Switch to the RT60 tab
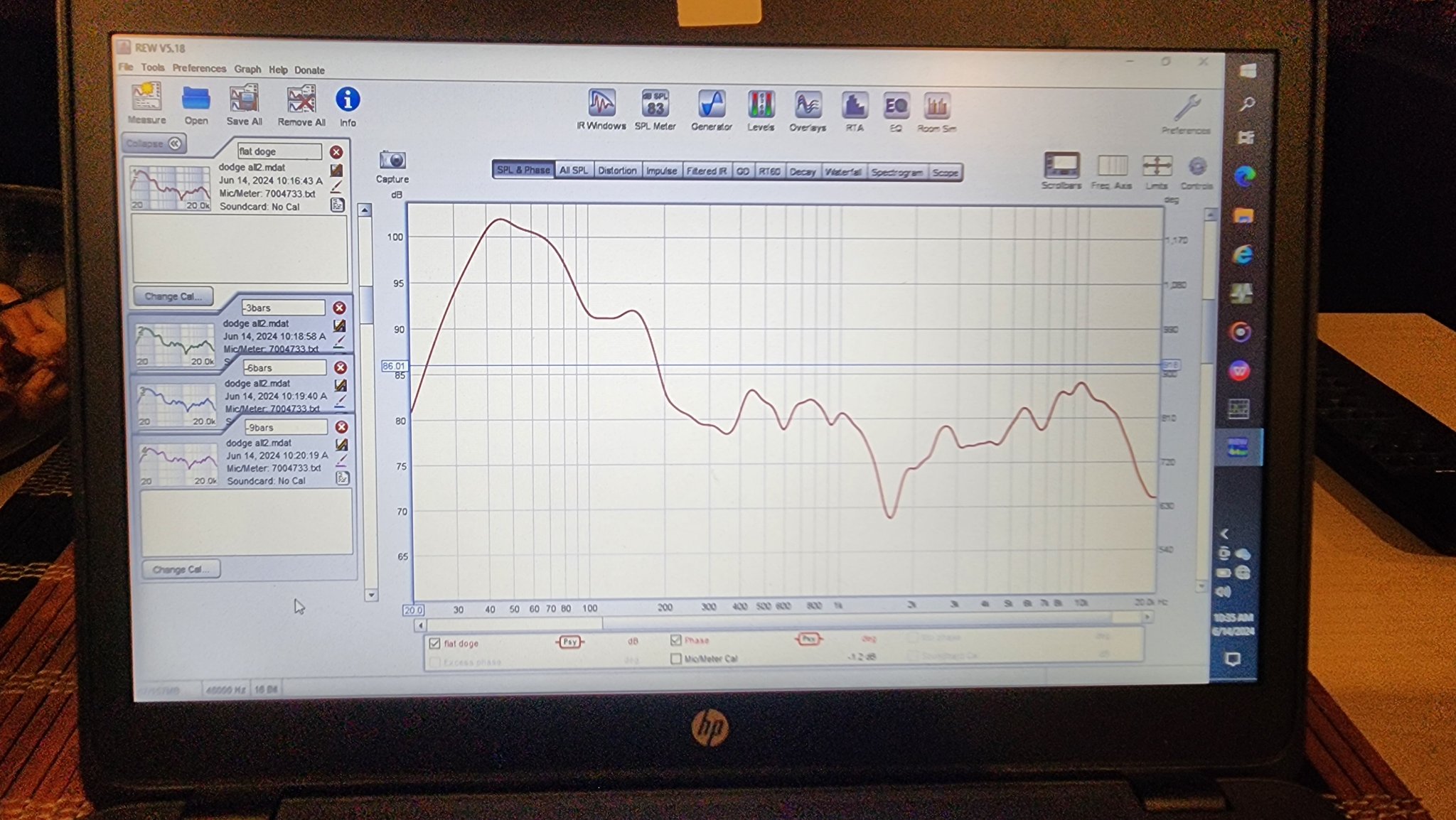Screen dimensions: 1456x820 [769, 171]
